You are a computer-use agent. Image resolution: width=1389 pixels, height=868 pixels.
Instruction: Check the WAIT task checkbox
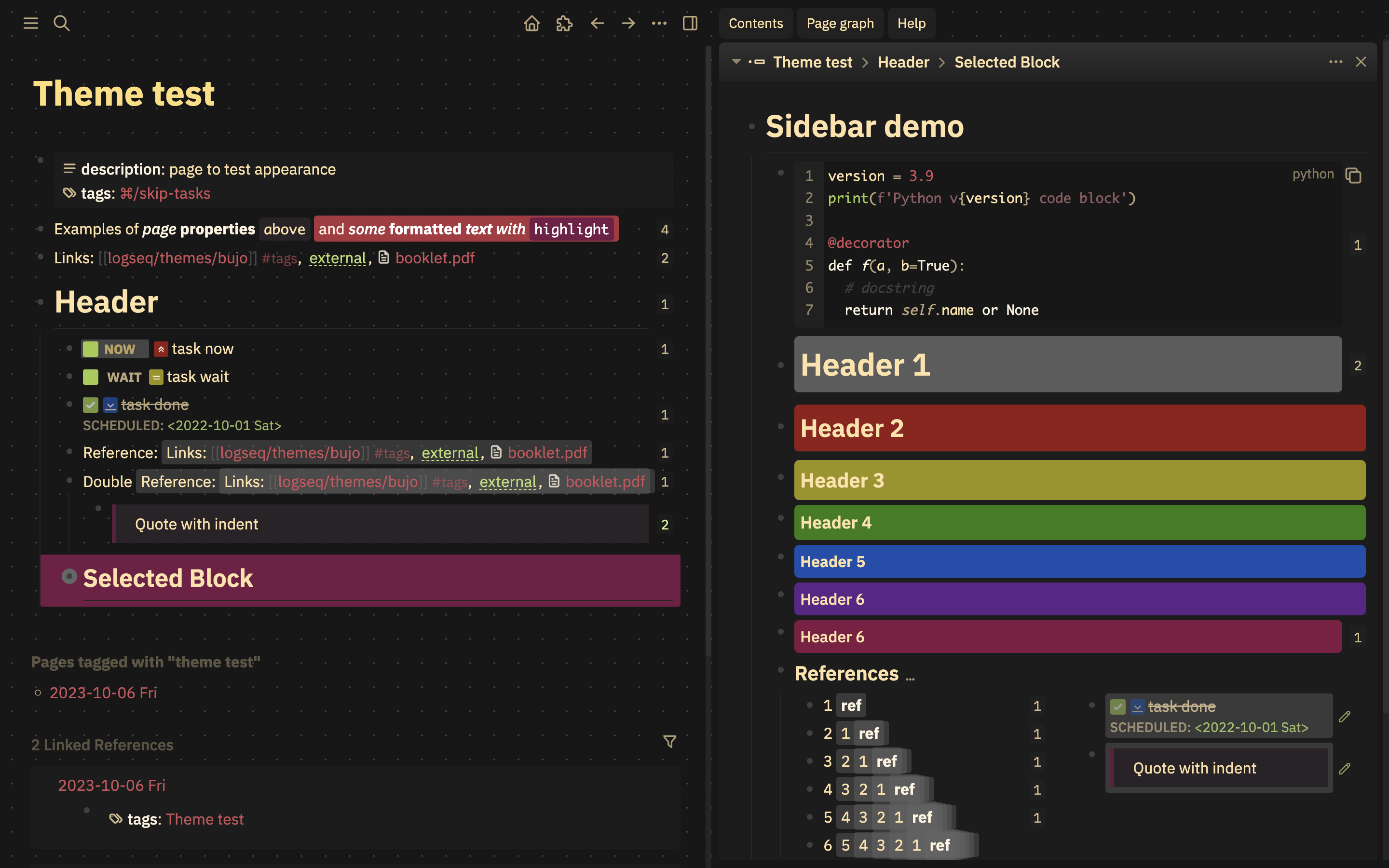(x=91, y=377)
